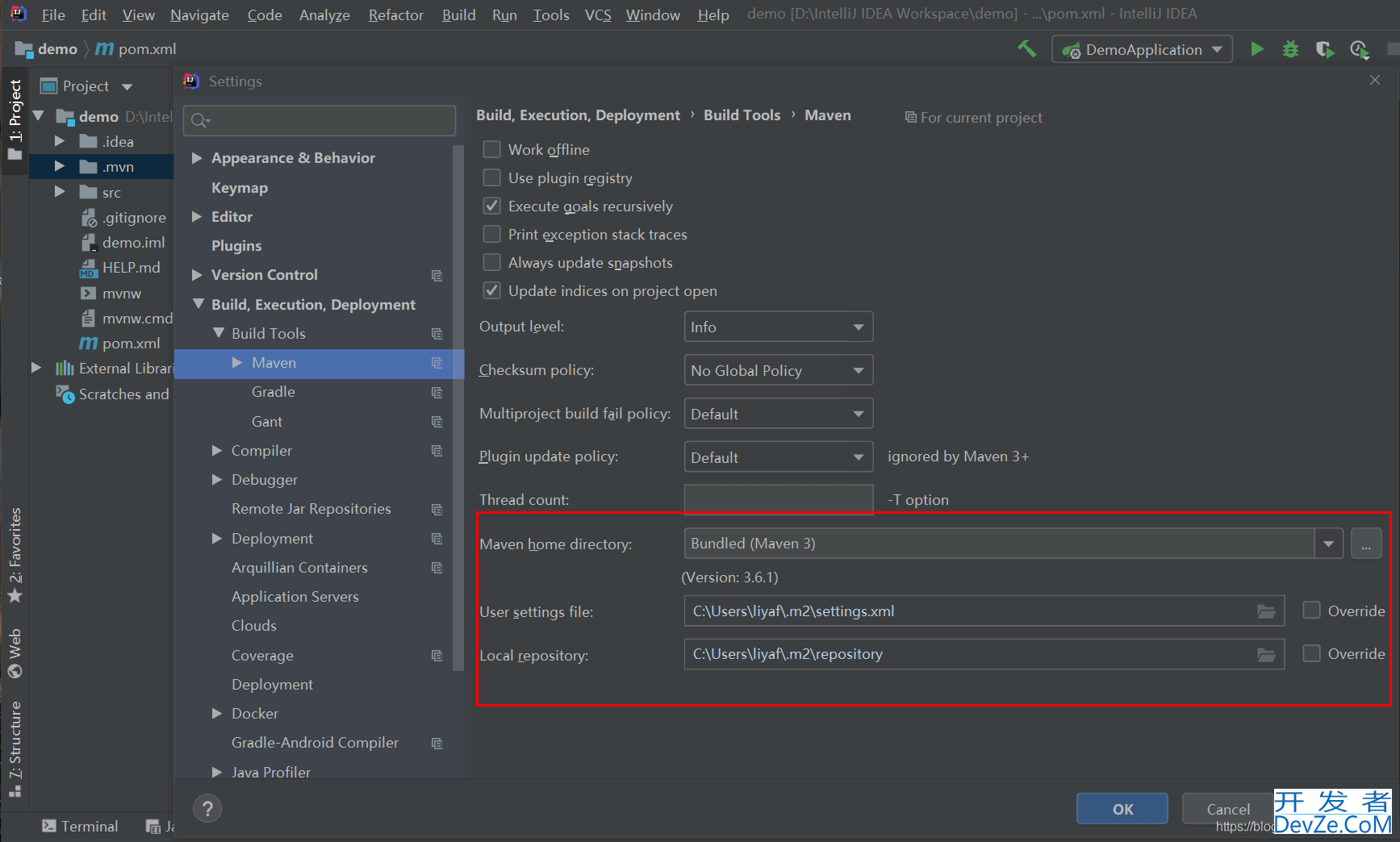Enable Print exception stack traces

(x=491, y=234)
